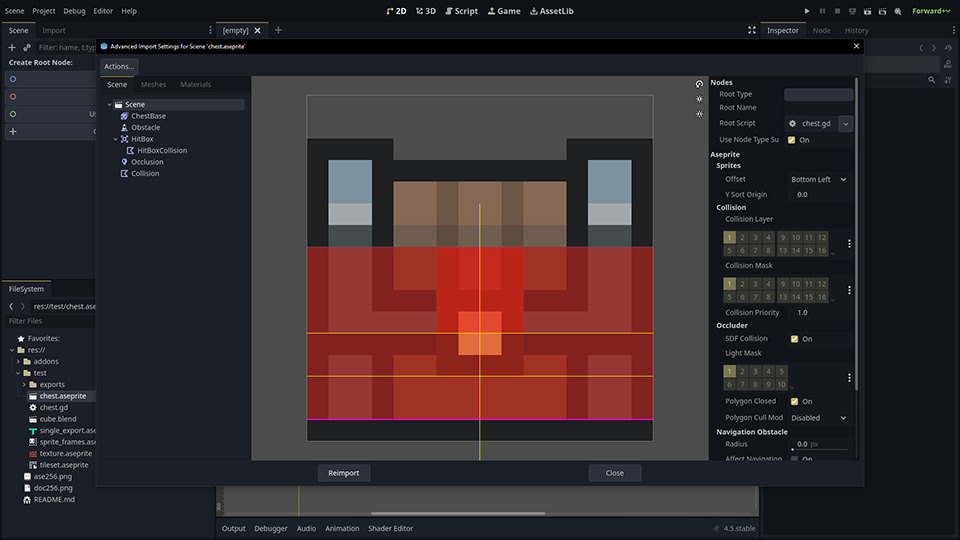Click the Inspector filter search icon
Screen dimensions: 960x540
931,80
